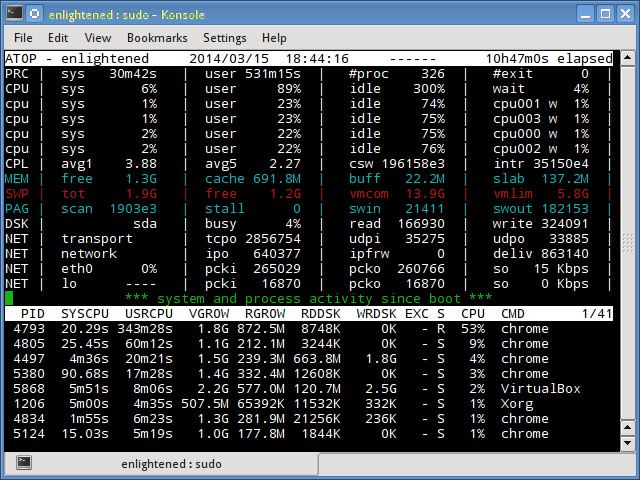Open the Edit menu
The image size is (640, 480).
[x=58, y=38]
